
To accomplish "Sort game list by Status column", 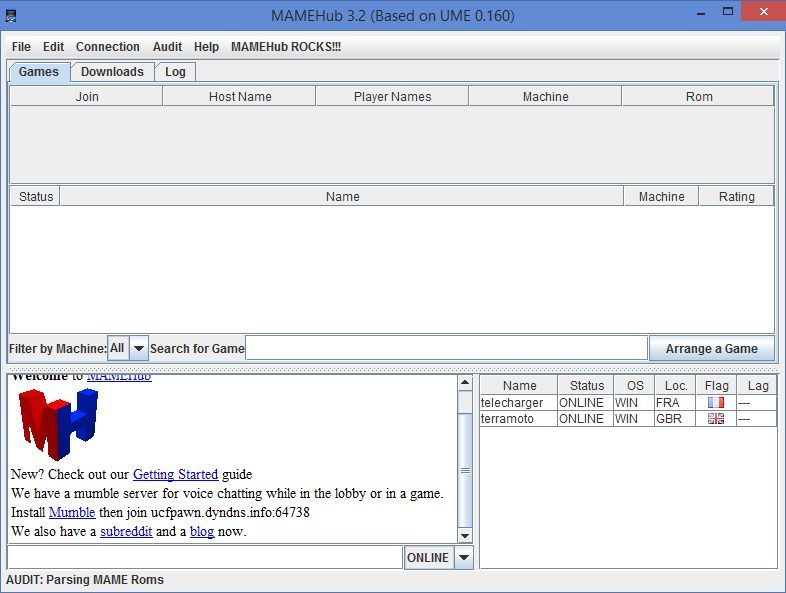I will (36, 196).
